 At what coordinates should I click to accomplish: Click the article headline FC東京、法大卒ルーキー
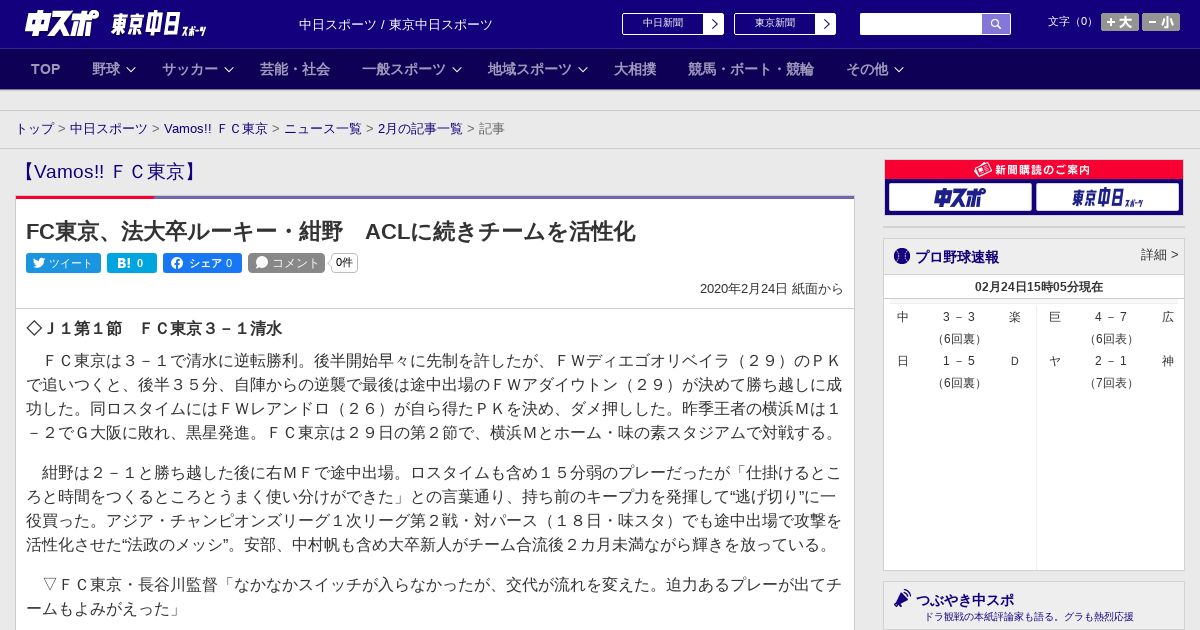(x=330, y=231)
